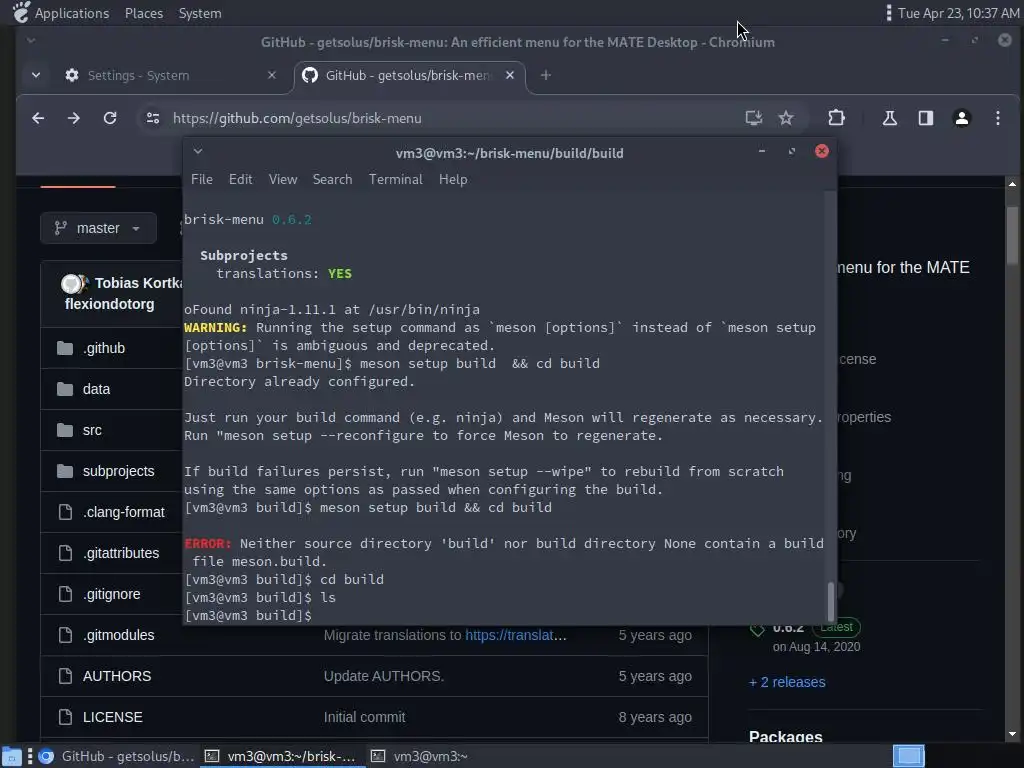The width and height of the screenshot is (1024, 768).
Task: Show desktop icon in bottom panel
Action: click(12, 756)
